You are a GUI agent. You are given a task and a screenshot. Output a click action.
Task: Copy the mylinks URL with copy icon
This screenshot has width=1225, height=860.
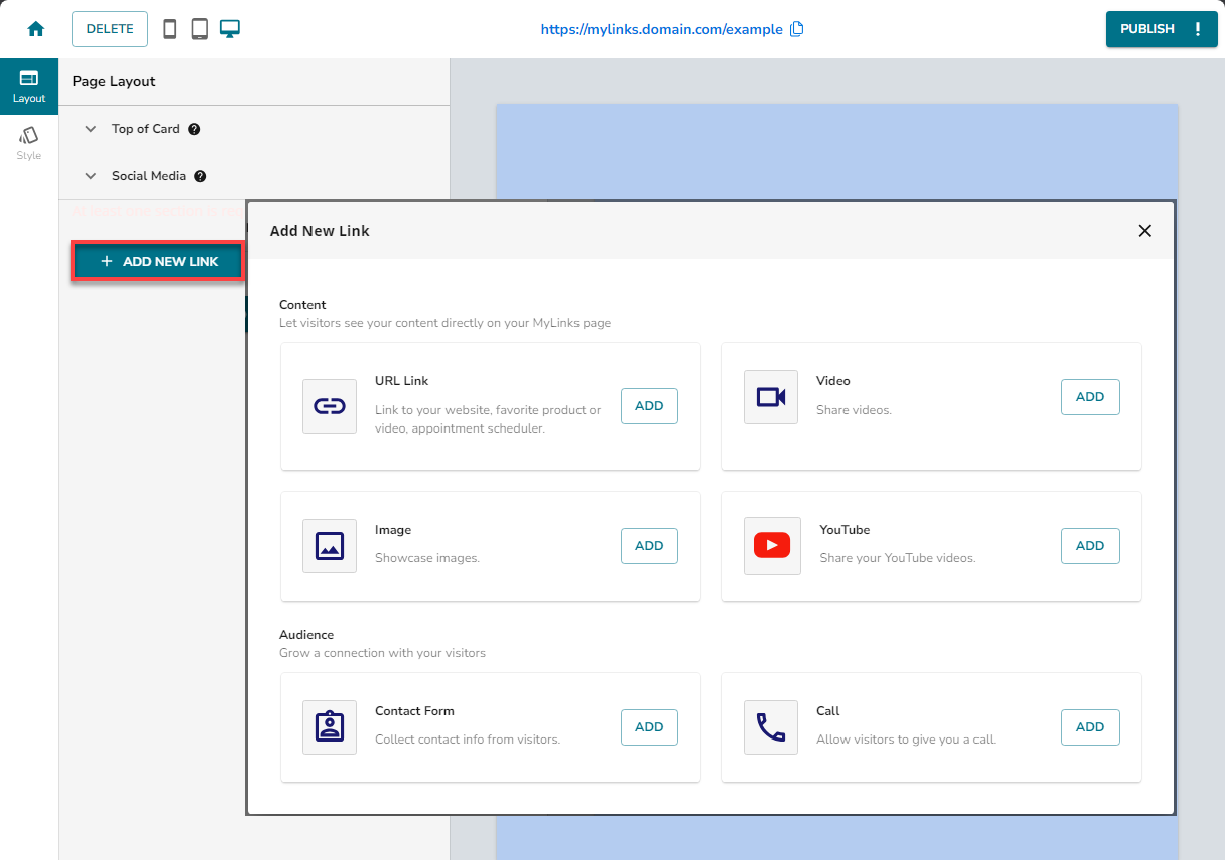click(797, 29)
